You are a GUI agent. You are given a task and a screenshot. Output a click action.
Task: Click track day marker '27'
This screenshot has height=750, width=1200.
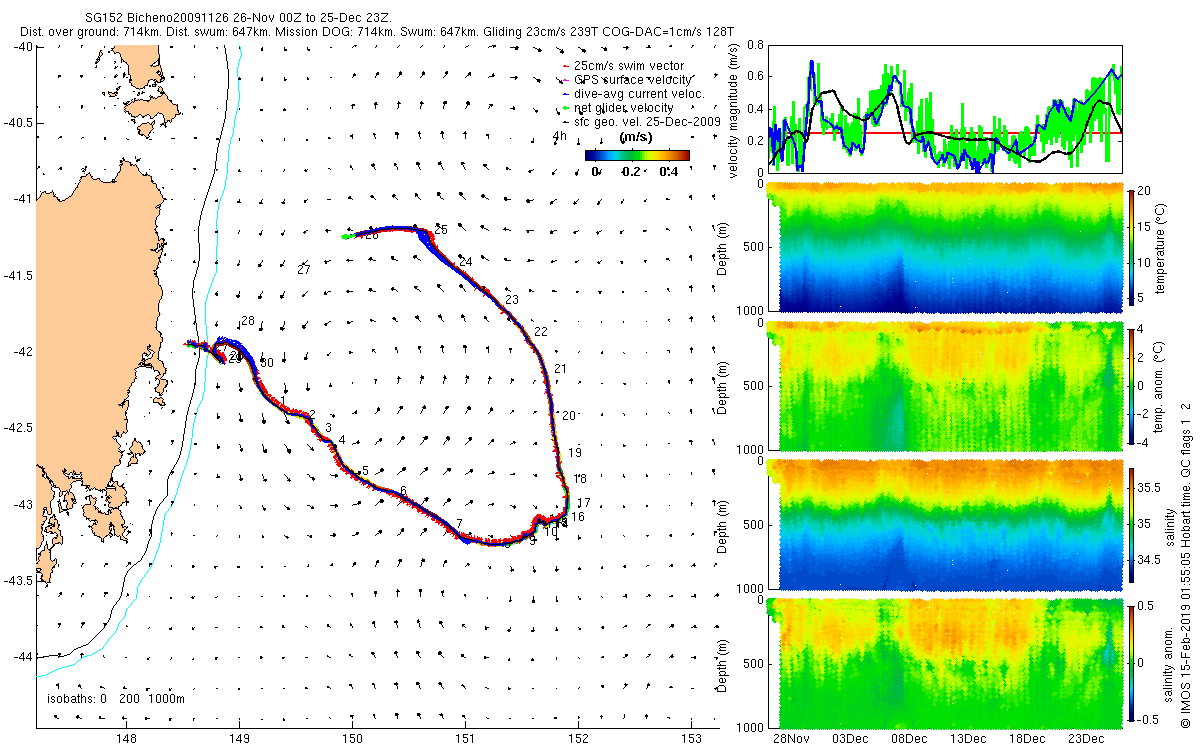[304, 270]
